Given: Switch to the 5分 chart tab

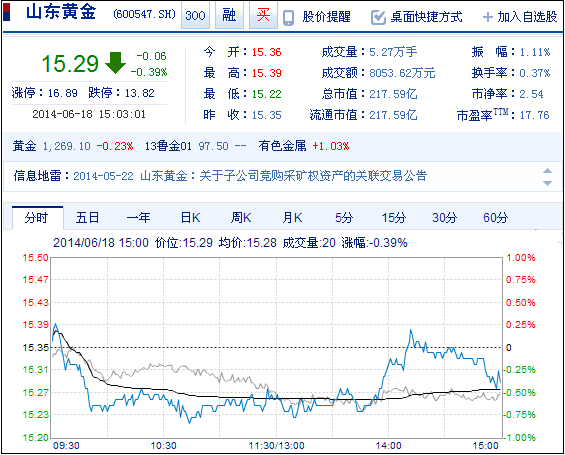Looking at the screenshot, I should pyautogui.click(x=344, y=218).
